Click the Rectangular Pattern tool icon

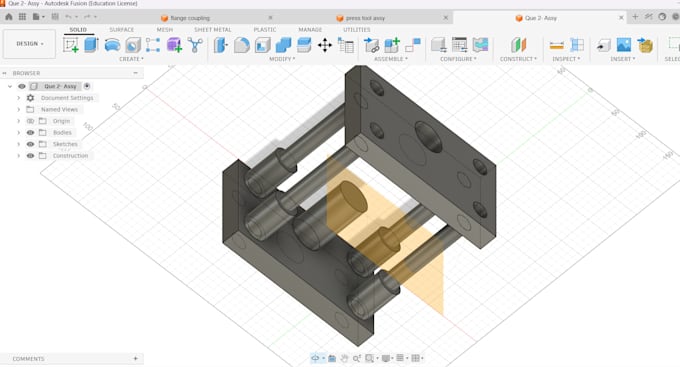point(153,45)
